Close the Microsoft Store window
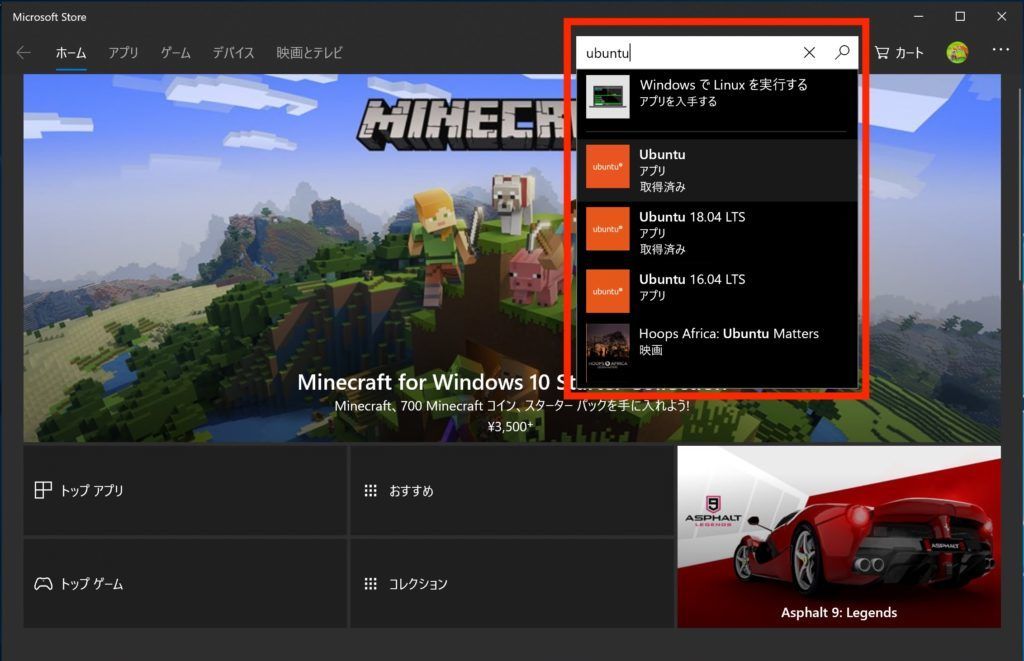Image resolution: width=1024 pixels, height=661 pixels. 1001,16
